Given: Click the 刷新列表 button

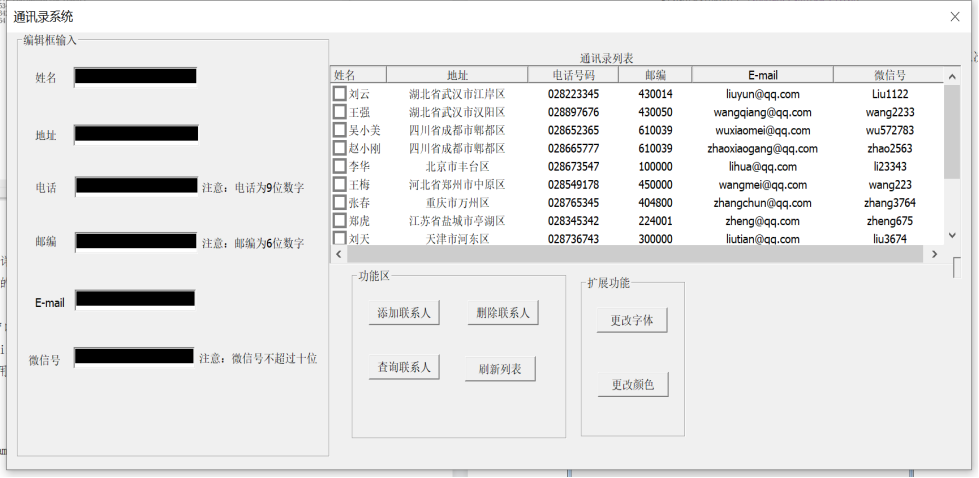Looking at the screenshot, I should coord(500,369).
